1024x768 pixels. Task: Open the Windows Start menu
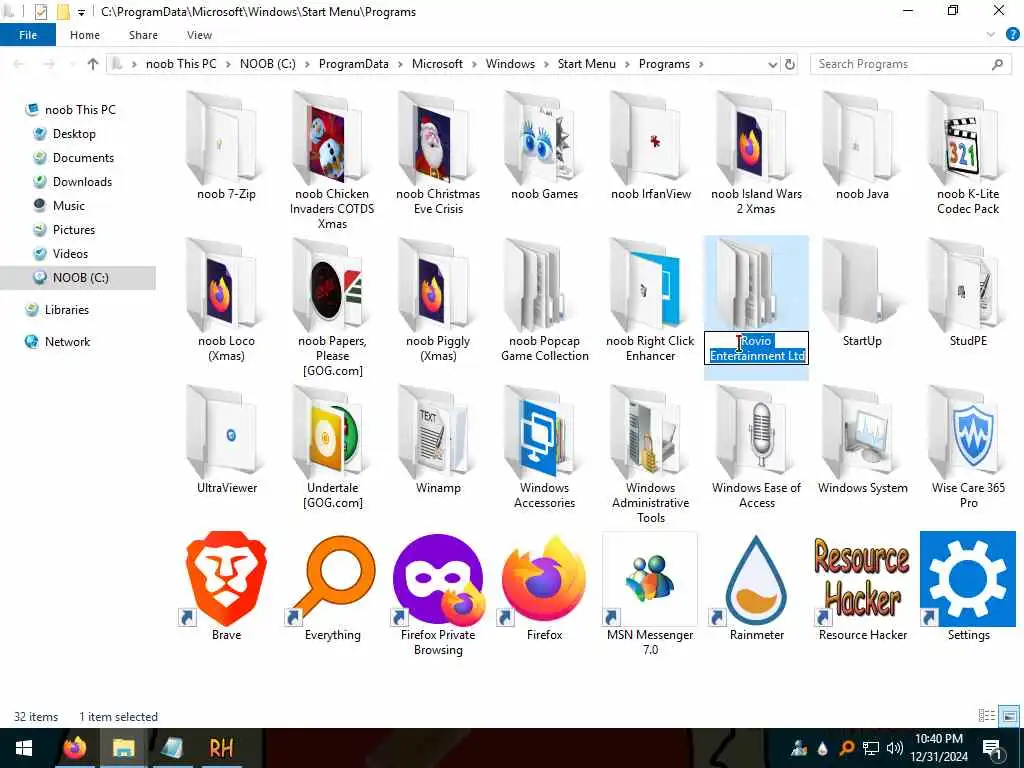[24, 748]
